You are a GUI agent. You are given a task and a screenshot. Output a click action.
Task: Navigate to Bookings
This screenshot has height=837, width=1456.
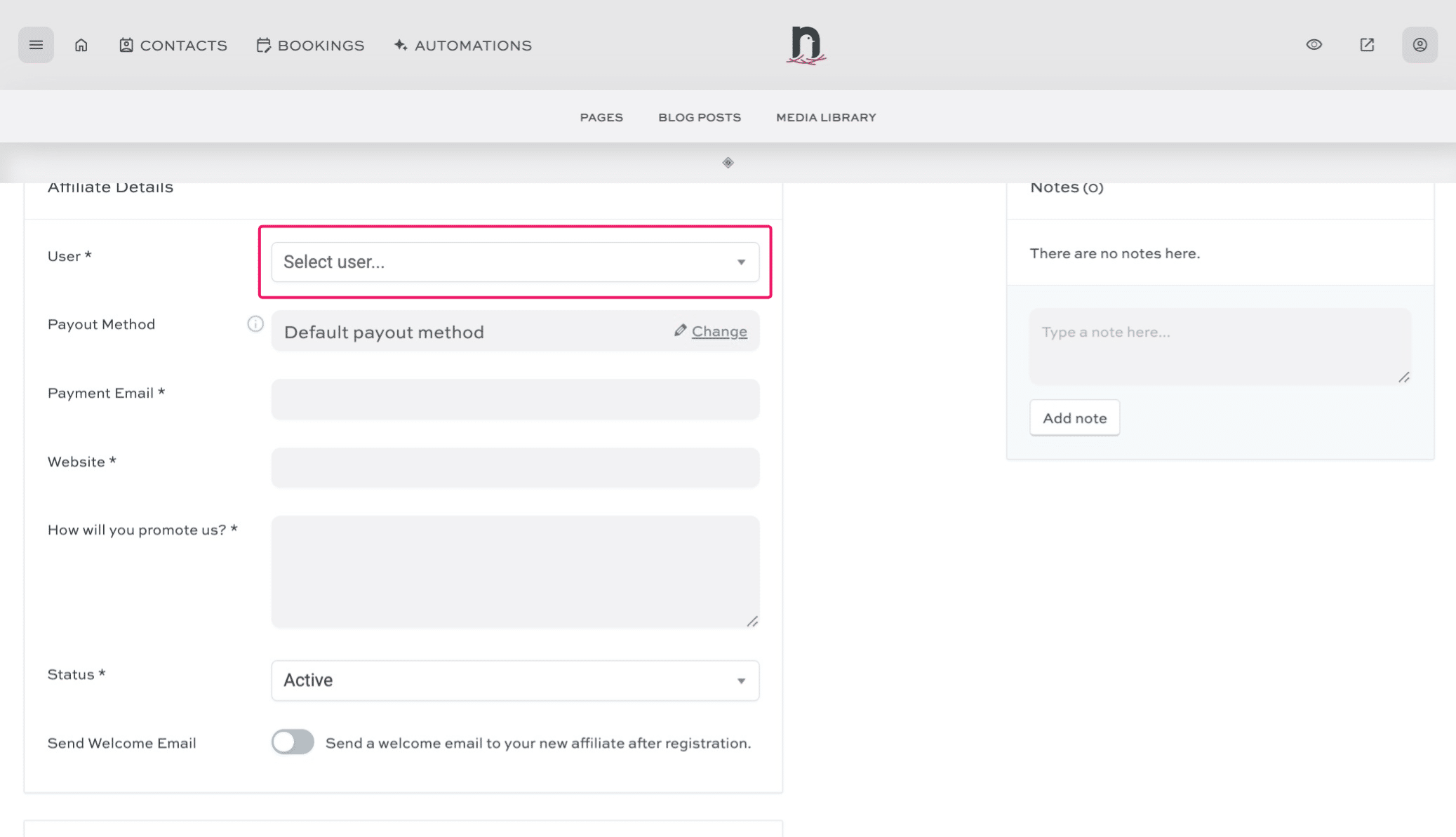tap(310, 44)
